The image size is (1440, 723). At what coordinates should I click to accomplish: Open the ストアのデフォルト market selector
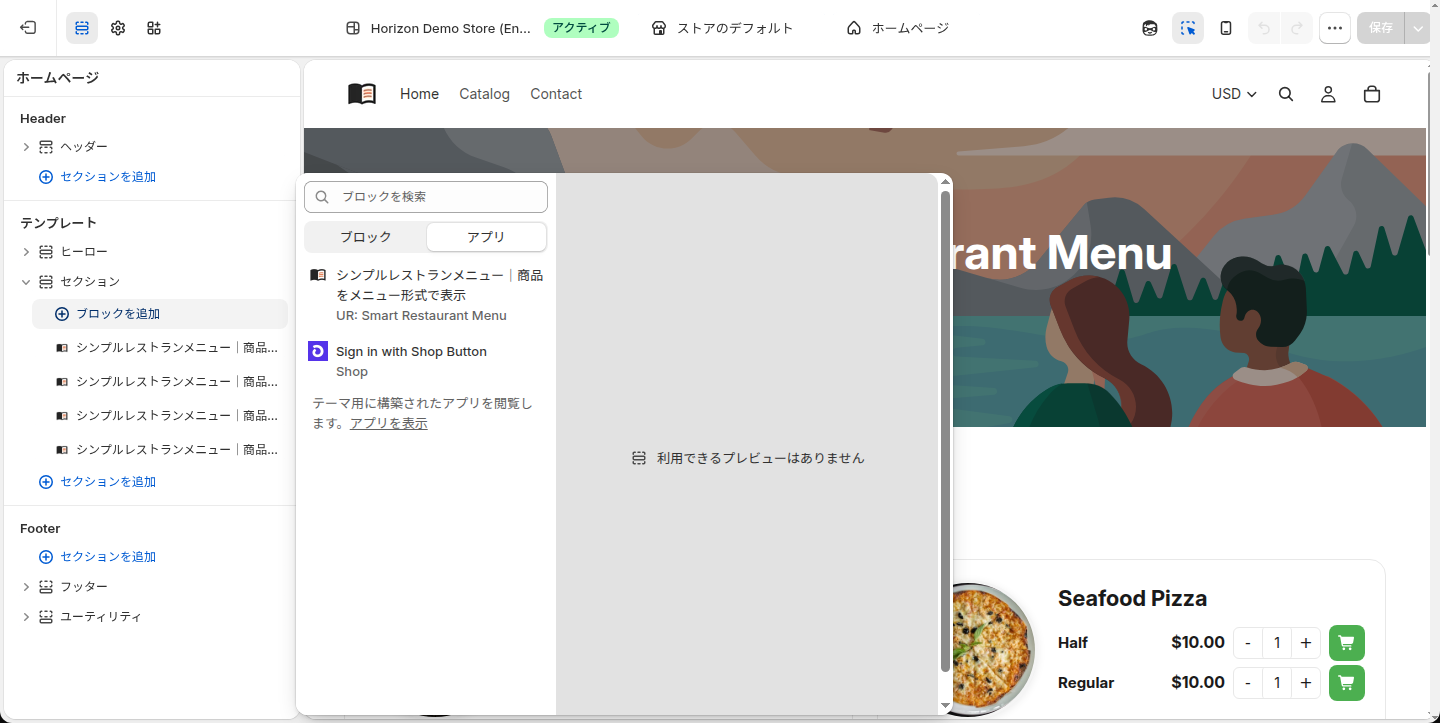tap(722, 28)
